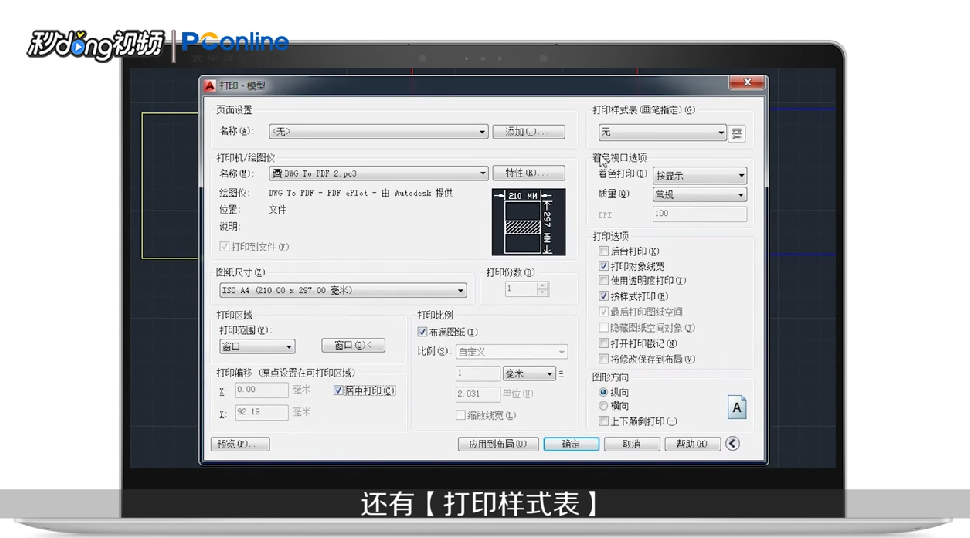Open the shade plot 按显示 dropdown
The height and width of the screenshot is (538, 970).
pos(700,176)
